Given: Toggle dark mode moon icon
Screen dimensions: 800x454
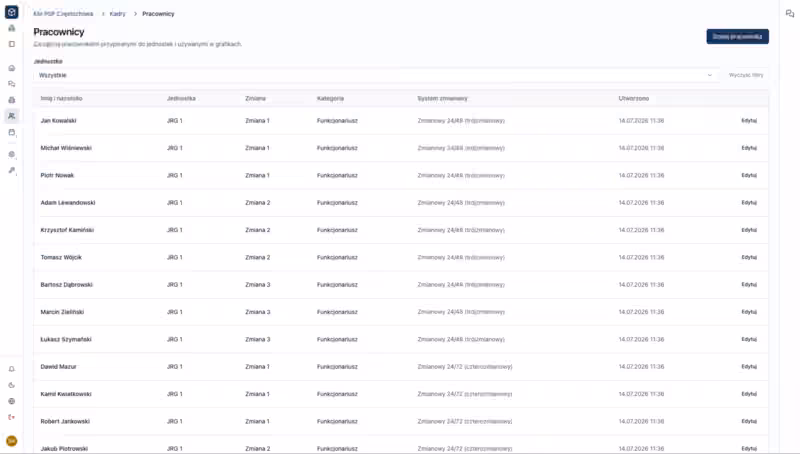Looking at the screenshot, I should [x=12, y=385].
